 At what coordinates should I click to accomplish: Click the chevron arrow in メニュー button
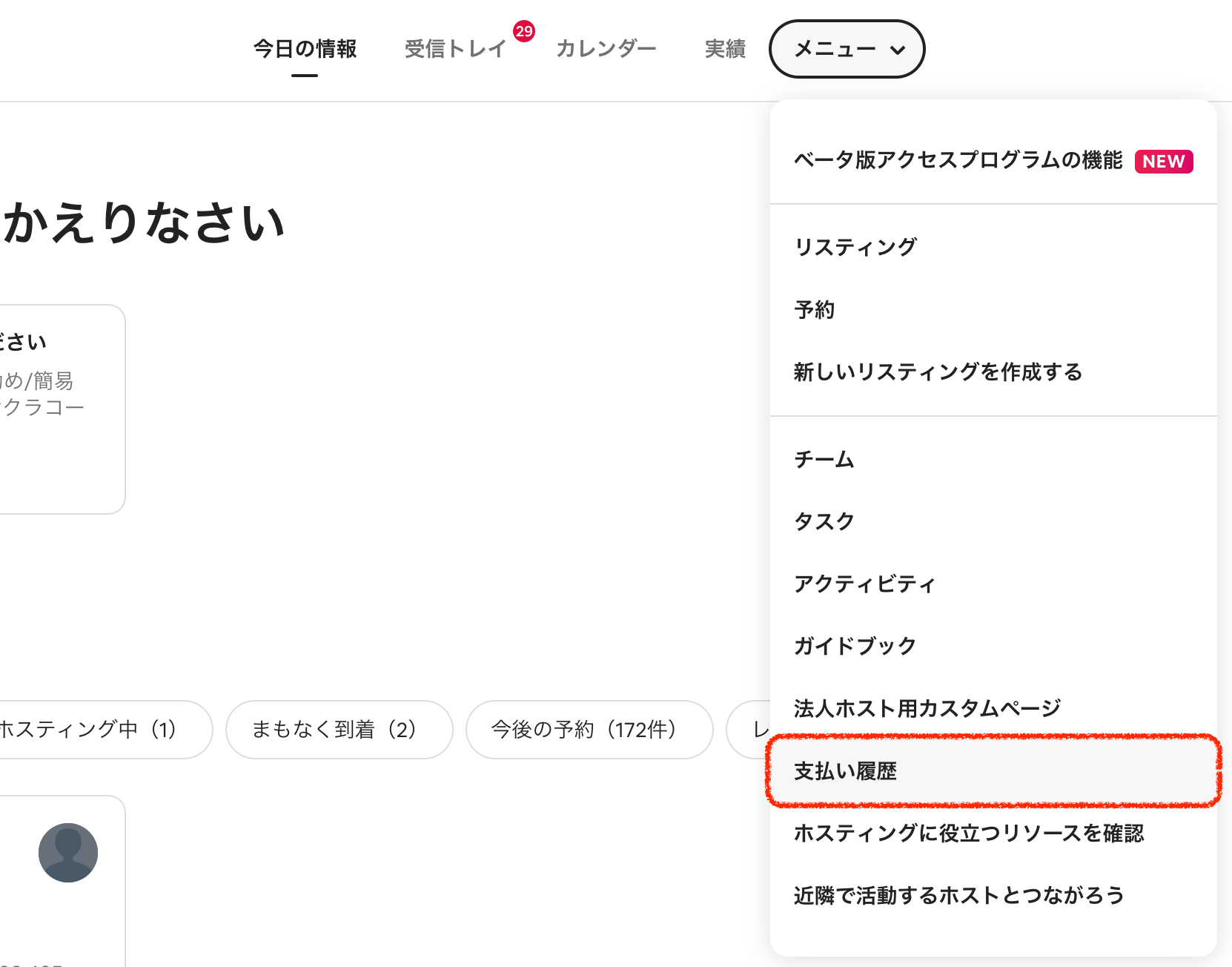pyautogui.click(x=898, y=50)
